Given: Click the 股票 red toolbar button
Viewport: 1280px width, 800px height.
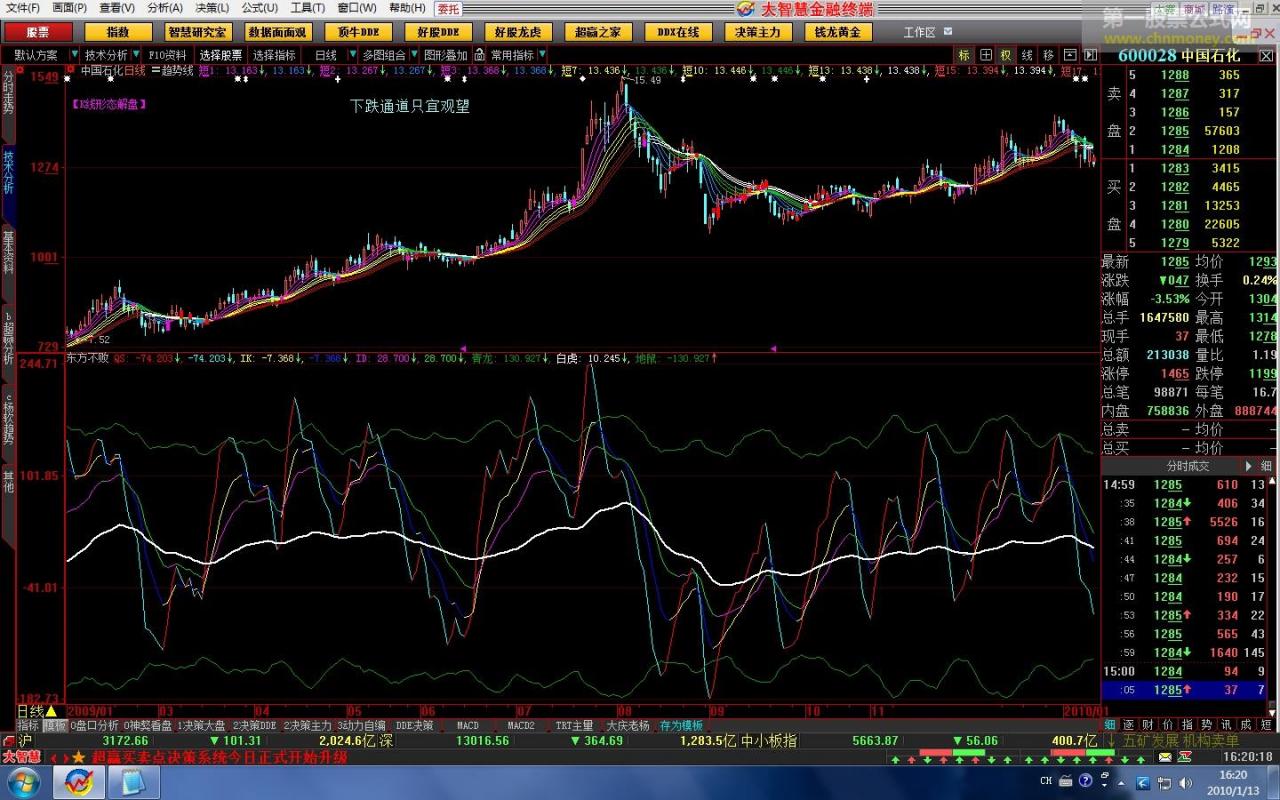Looking at the screenshot, I should 37,32.
